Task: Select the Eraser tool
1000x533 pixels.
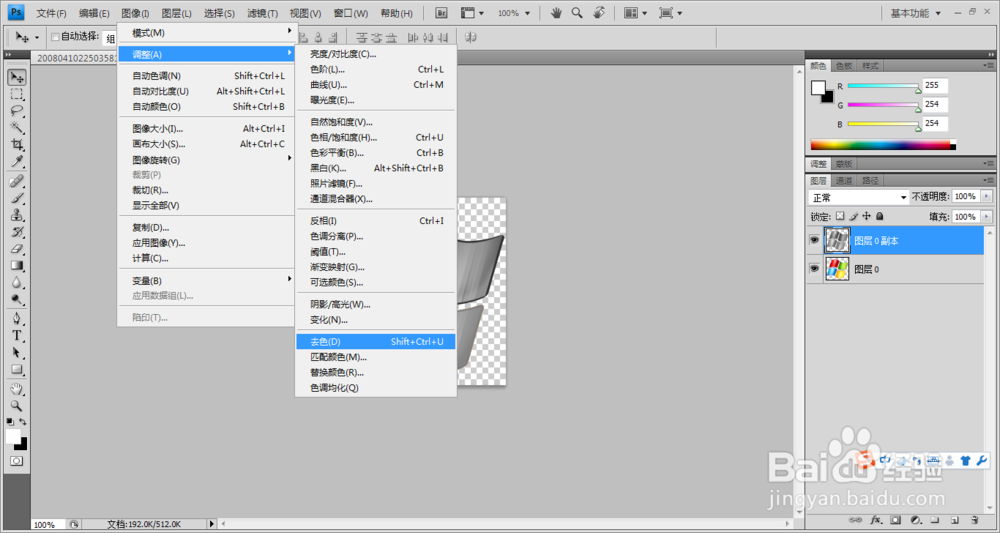Action: coord(17,249)
